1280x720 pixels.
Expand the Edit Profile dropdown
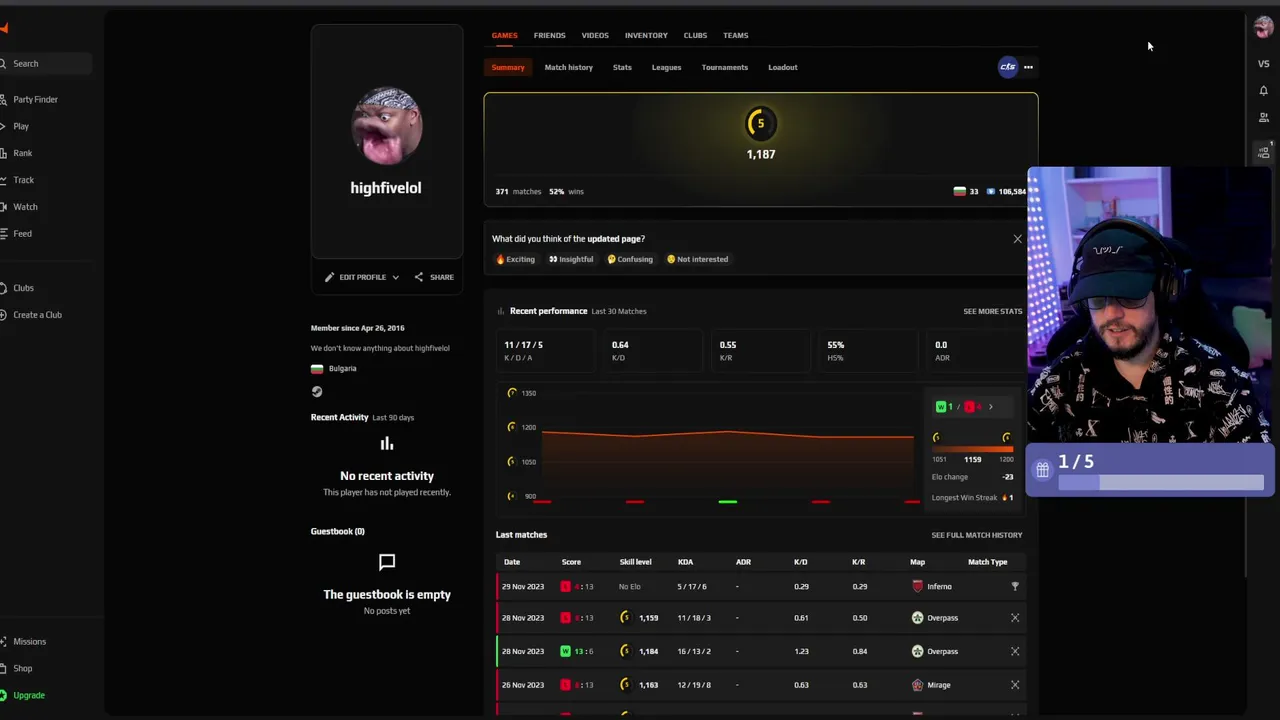tap(362, 278)
